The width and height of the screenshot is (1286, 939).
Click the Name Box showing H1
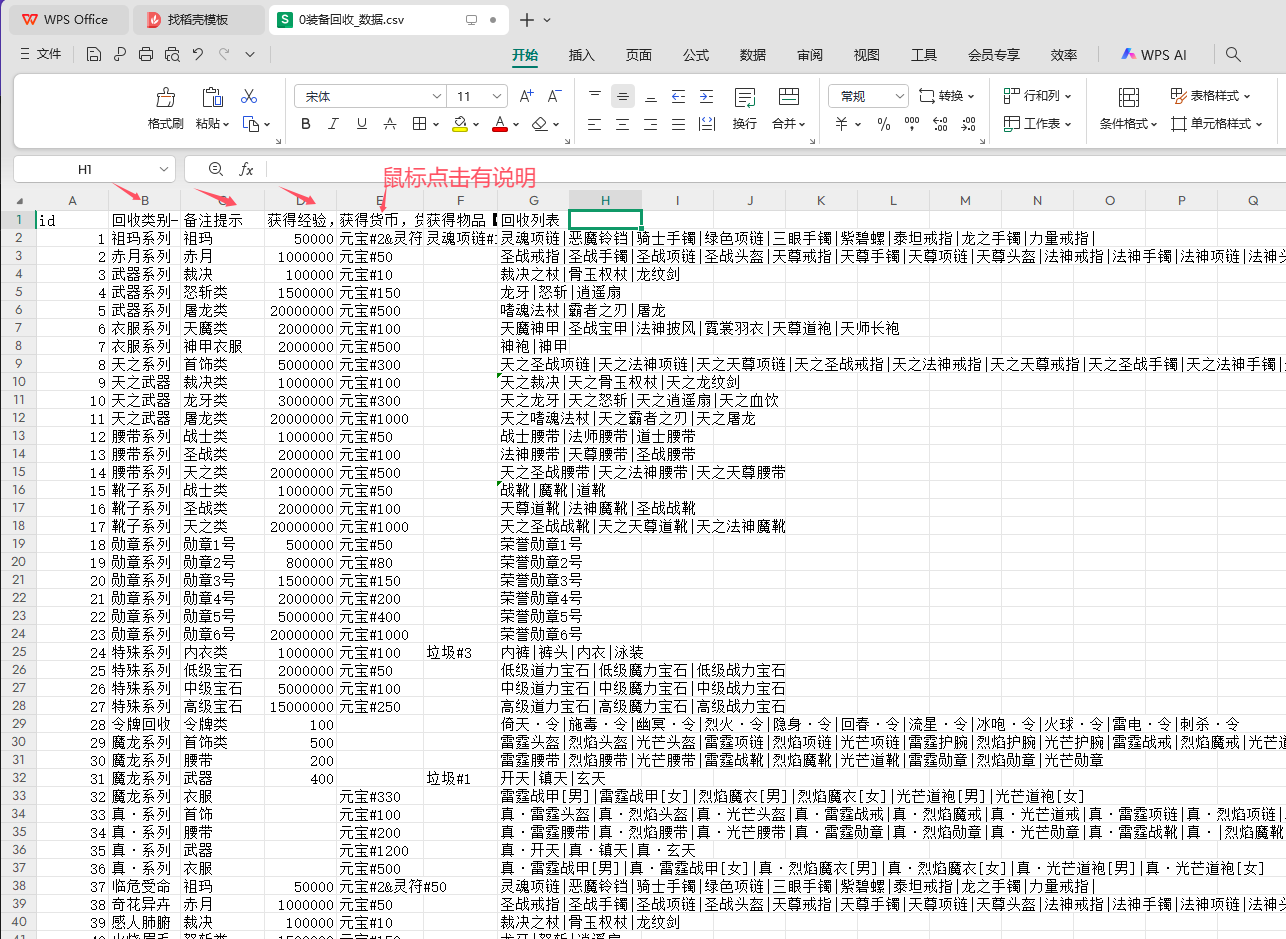pos(85,169)
